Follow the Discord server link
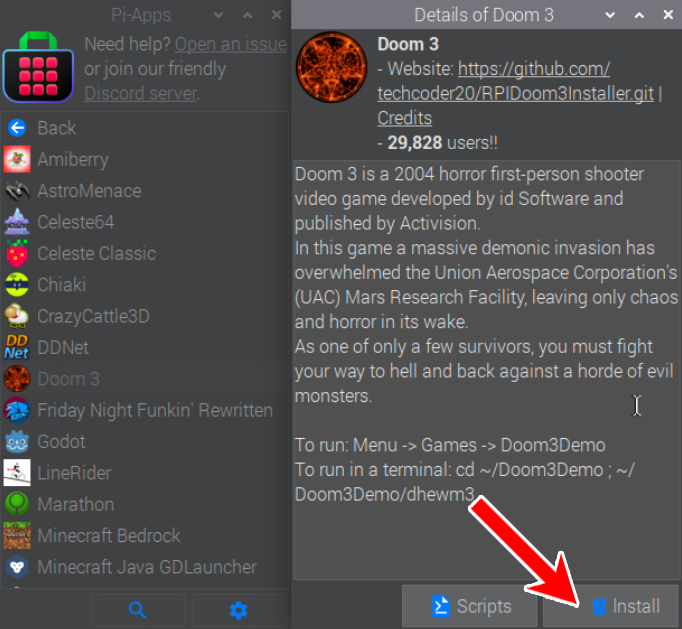Image resolution: width=682 pixels, height=629 pixels. (140, 93)
